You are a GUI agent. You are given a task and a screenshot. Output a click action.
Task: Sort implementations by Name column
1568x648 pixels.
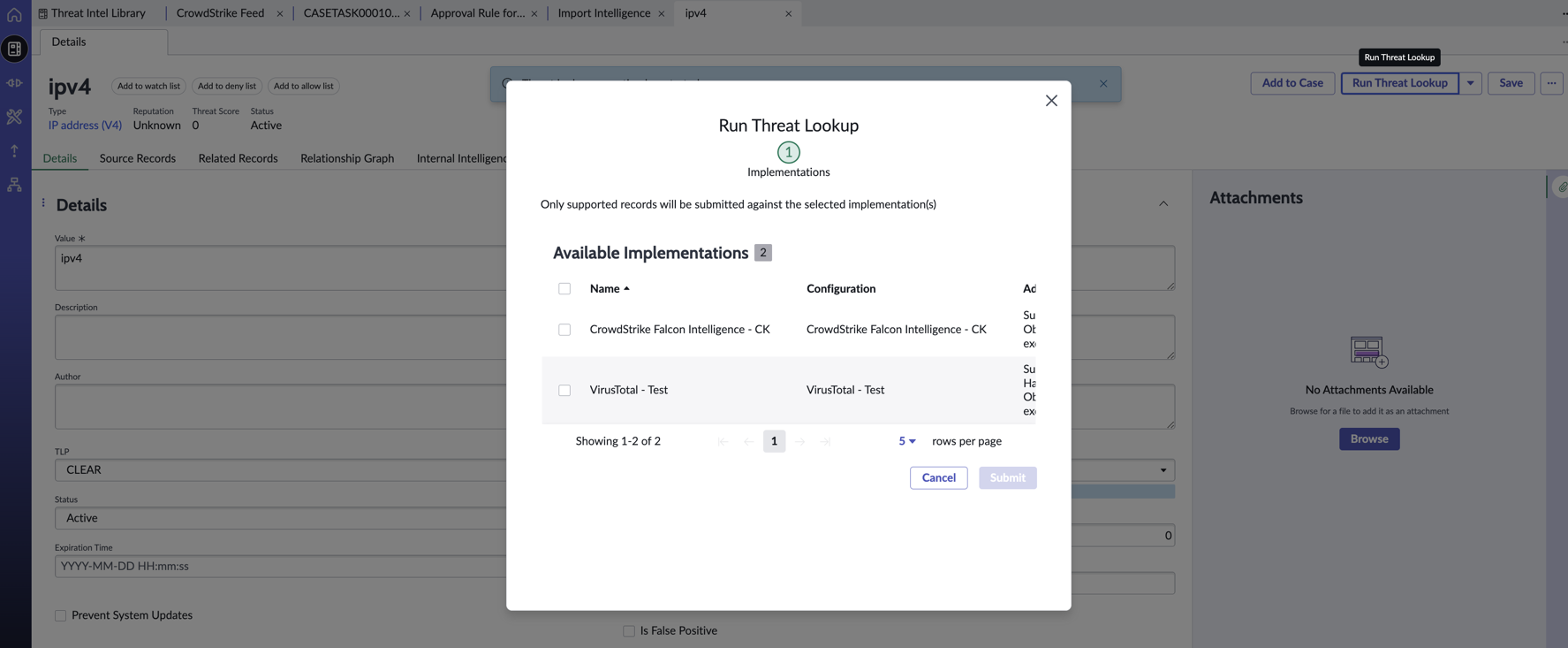click(610, 289)
